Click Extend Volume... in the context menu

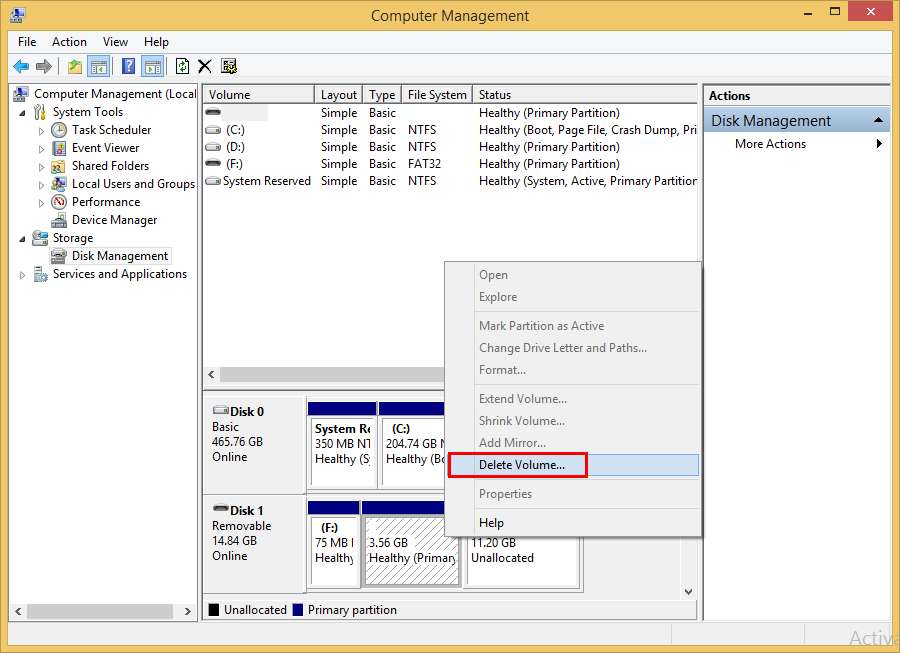(x=574, y=399)
